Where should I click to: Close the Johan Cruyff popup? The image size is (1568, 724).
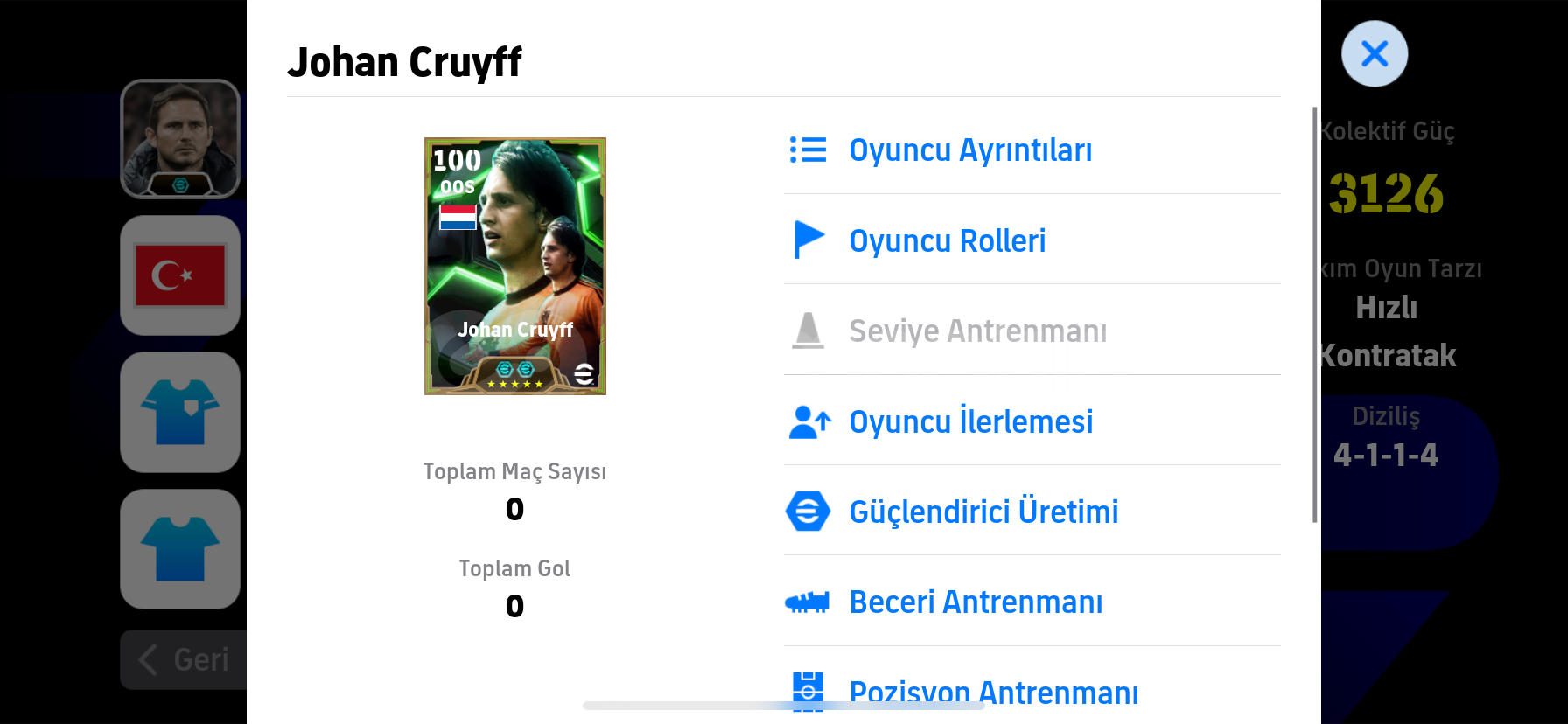point(1375,54)
